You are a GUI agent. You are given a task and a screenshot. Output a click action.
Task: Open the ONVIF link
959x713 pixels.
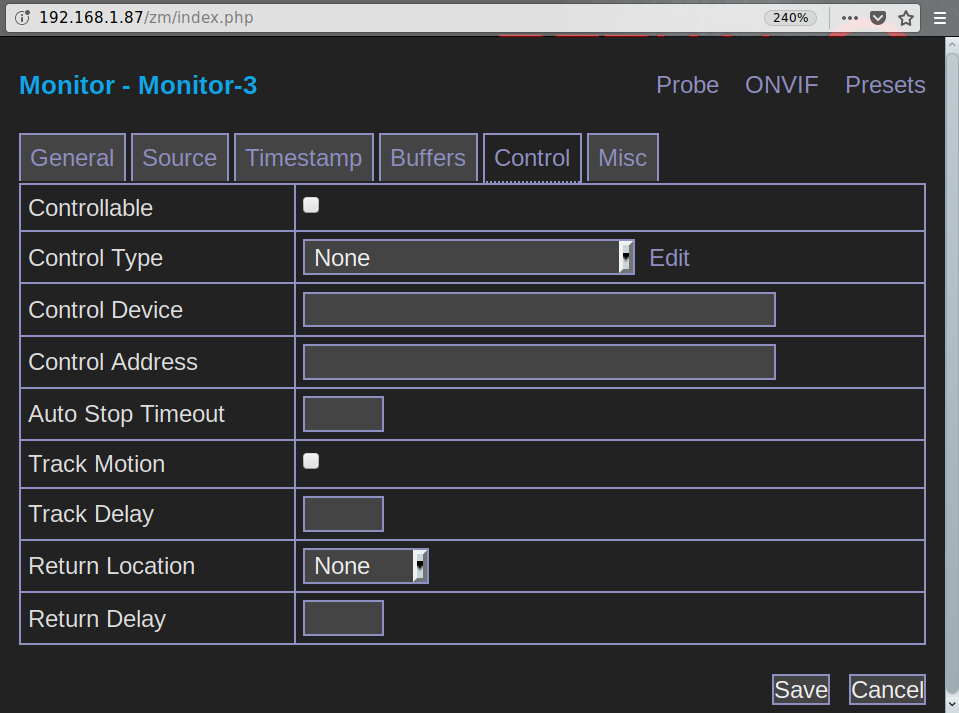tap(781, 85)
